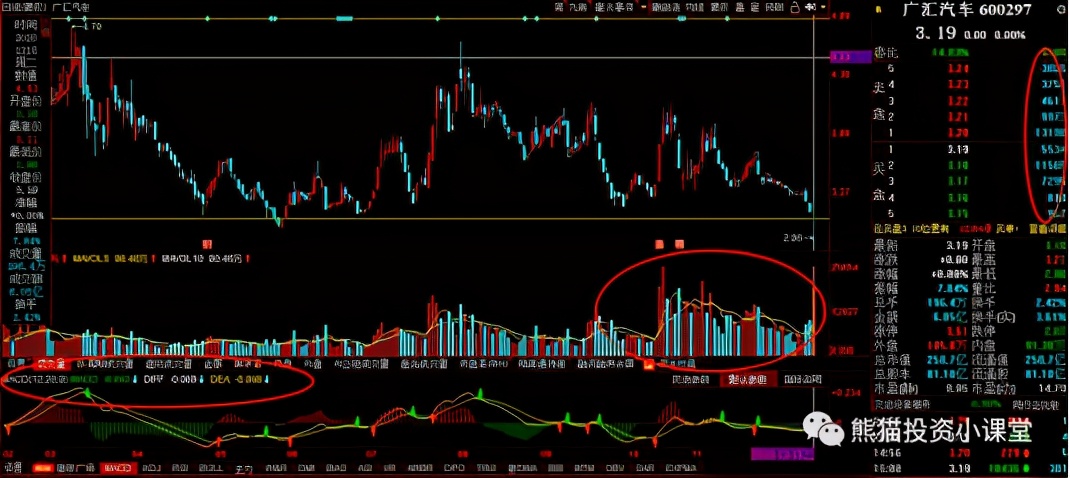Image resolution: width=1070 pixels, height=478 pixels.
Task: Click the purple price tag on the price axis
Action: click(x=849, y=58)
